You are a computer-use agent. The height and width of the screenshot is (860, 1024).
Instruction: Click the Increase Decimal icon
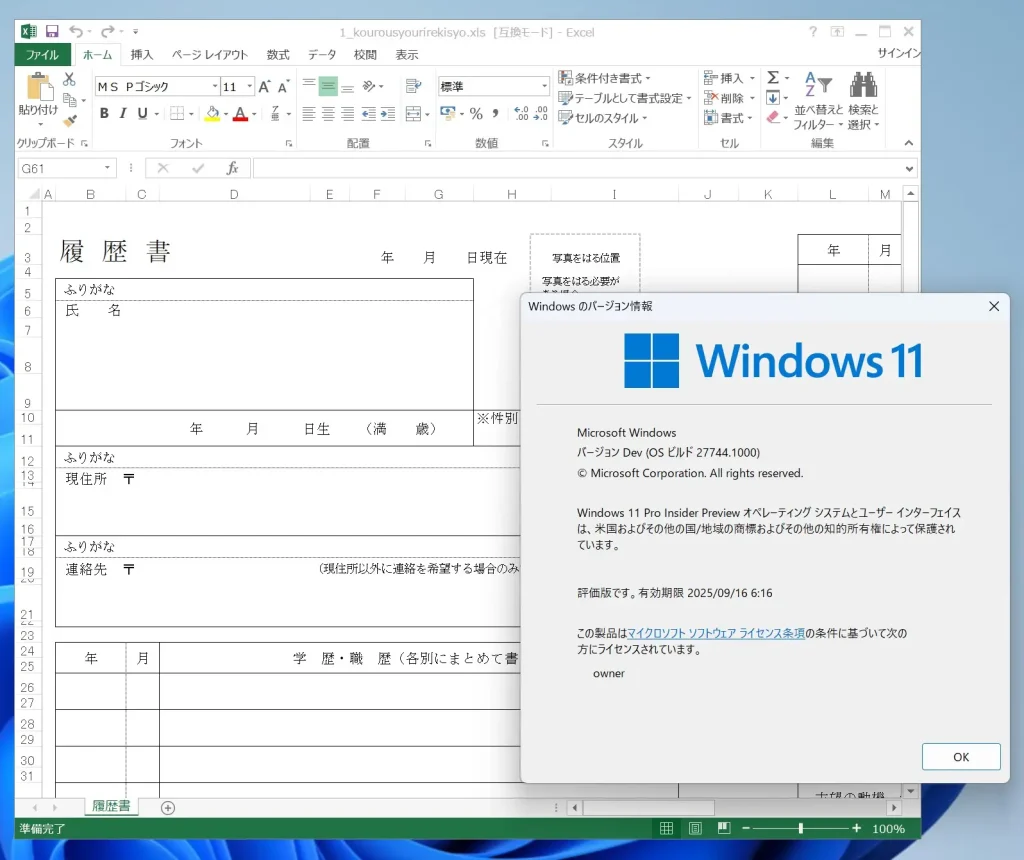coord(521,114)
